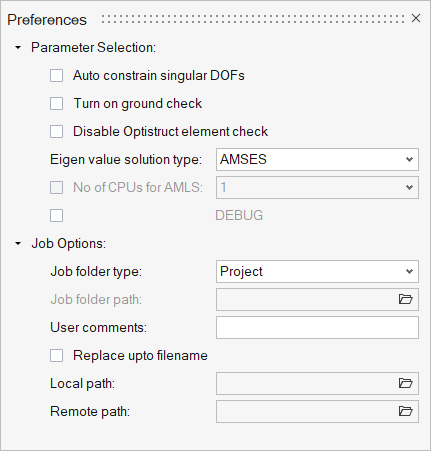The height and width of the screenshot is (451, 431).
Task: Turn on ground check checkbox
Action: tap(56, 103)
